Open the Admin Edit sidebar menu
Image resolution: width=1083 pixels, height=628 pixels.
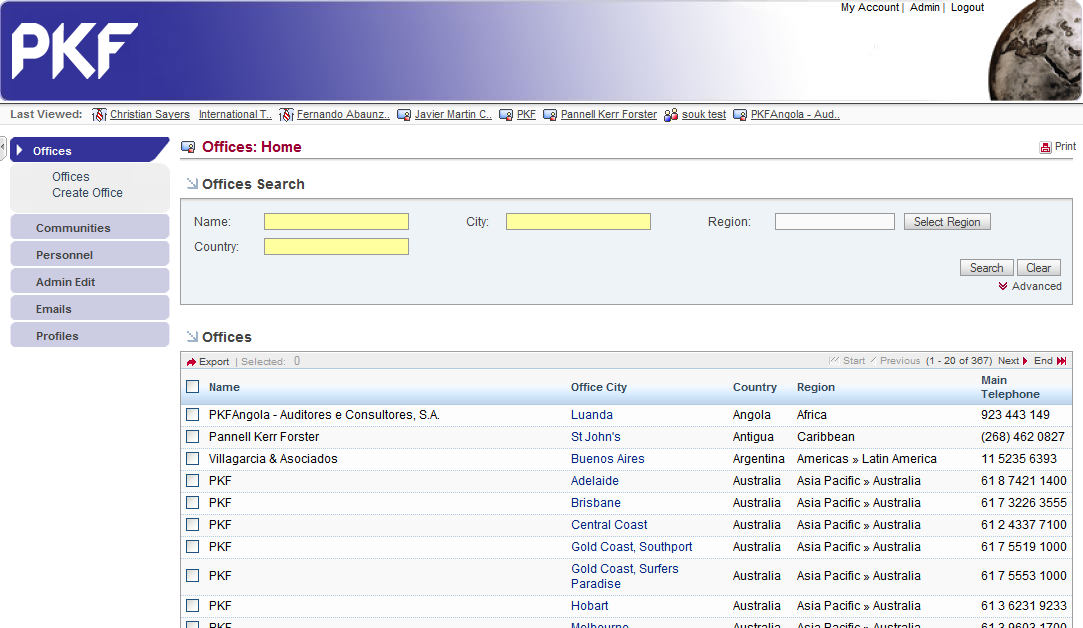(x=90, y=281)
